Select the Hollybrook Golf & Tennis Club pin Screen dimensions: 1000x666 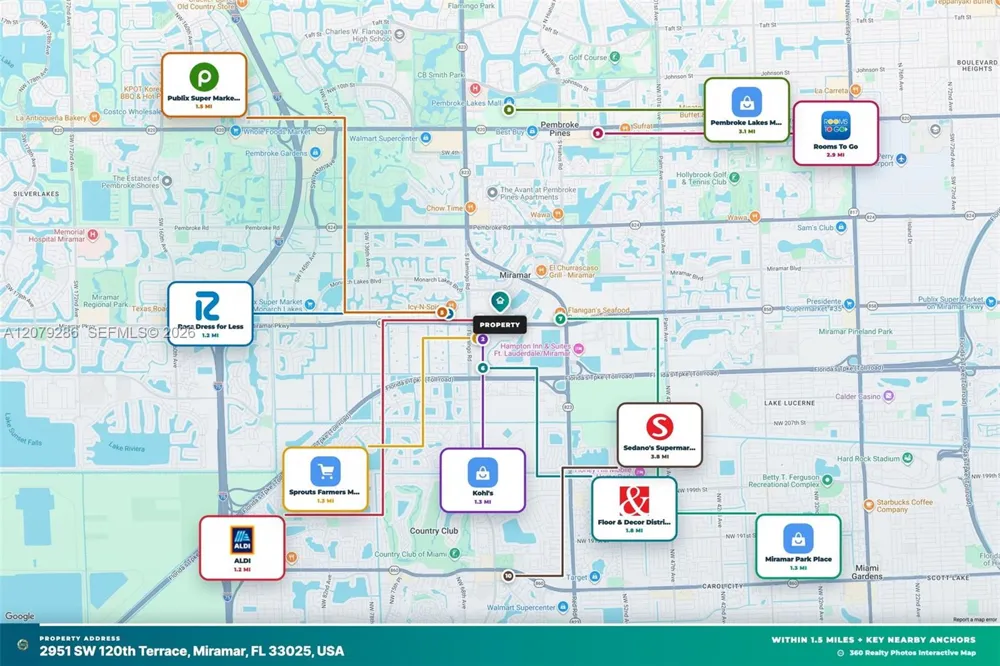coord(734,177)
